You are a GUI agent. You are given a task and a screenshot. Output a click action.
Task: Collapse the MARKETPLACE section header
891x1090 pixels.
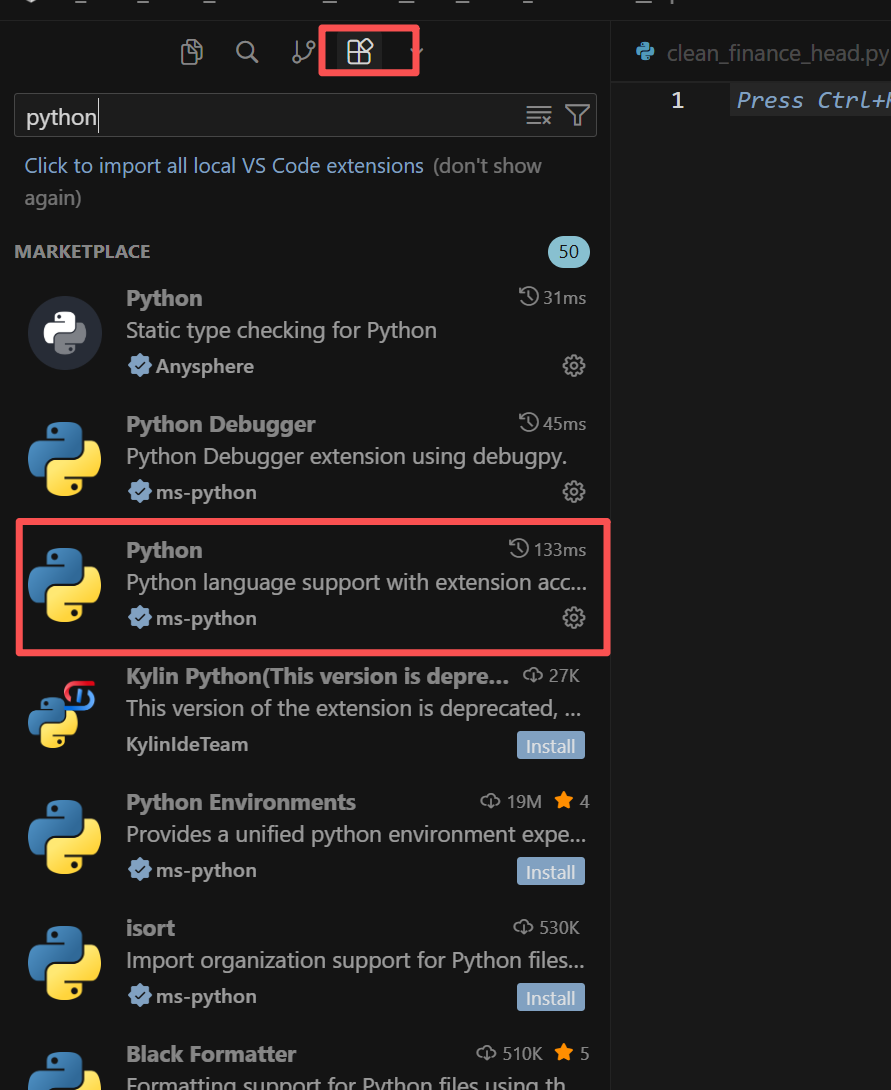coord(83,252)
